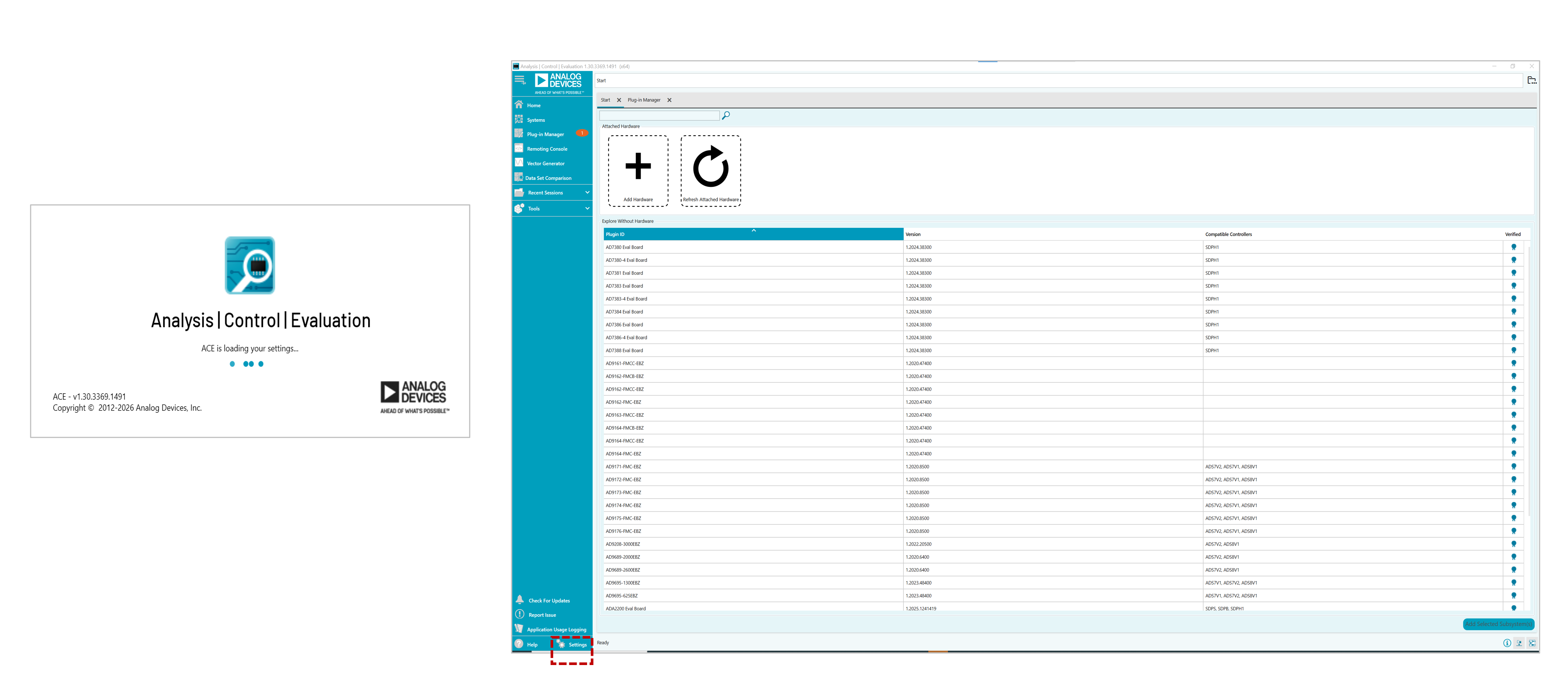This screenshot has height=687, width=1568.
Task: Click verified badge for AD9161-FMCC-EBZ row
Action: [1513, 363]
